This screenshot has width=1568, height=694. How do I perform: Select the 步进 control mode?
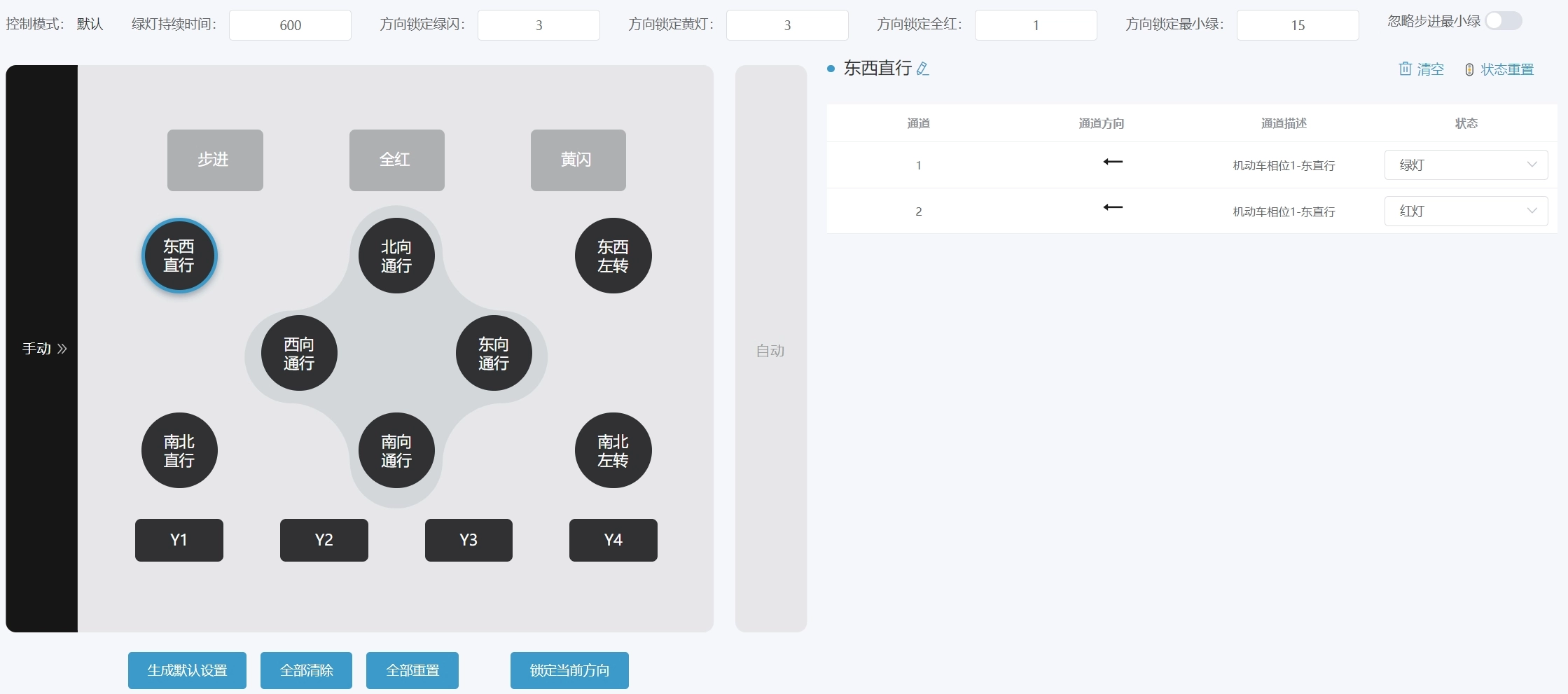tap(215, 160)
